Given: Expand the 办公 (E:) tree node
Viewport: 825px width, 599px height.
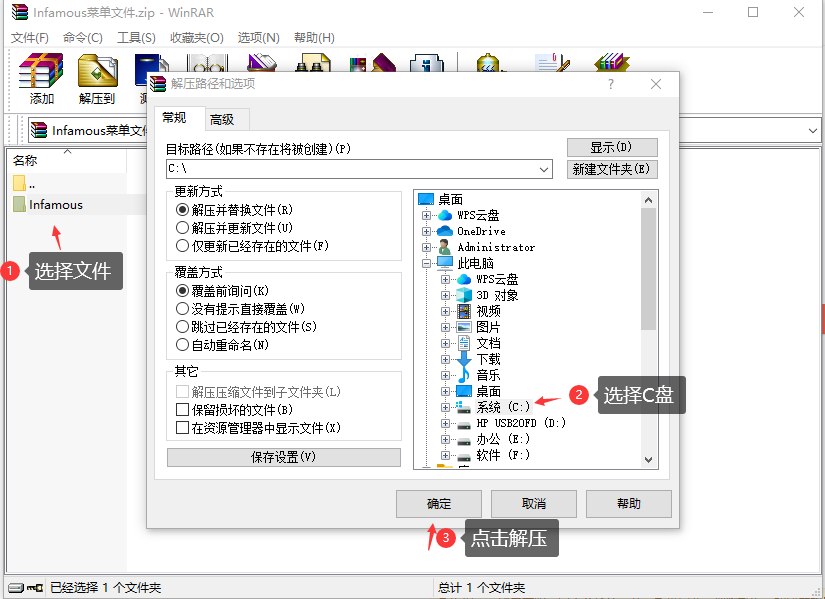Looking at the screenshot, I should pyautogui.click(x=445, y=440).
